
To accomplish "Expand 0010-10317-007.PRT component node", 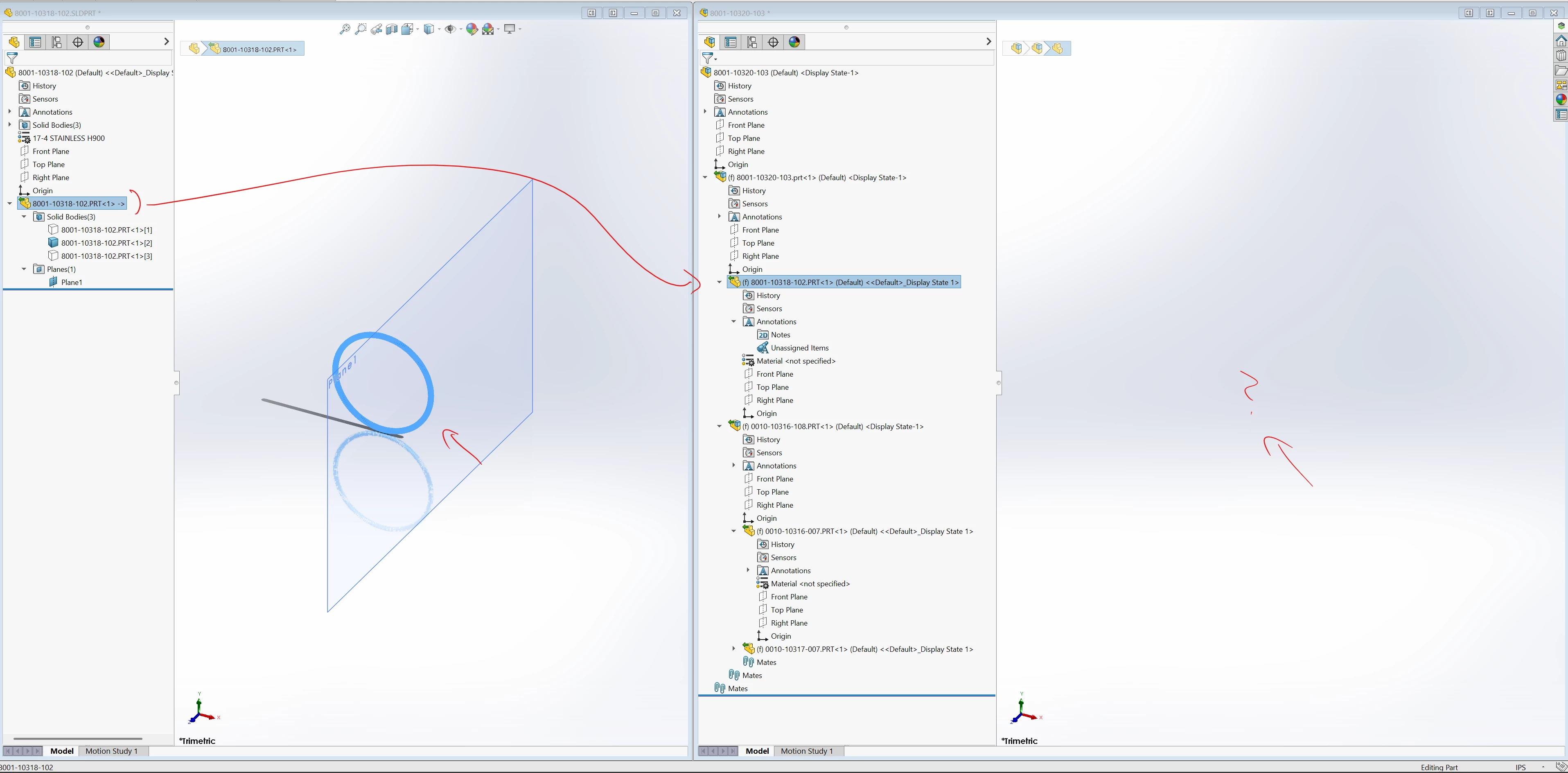I will click(733, 649).
